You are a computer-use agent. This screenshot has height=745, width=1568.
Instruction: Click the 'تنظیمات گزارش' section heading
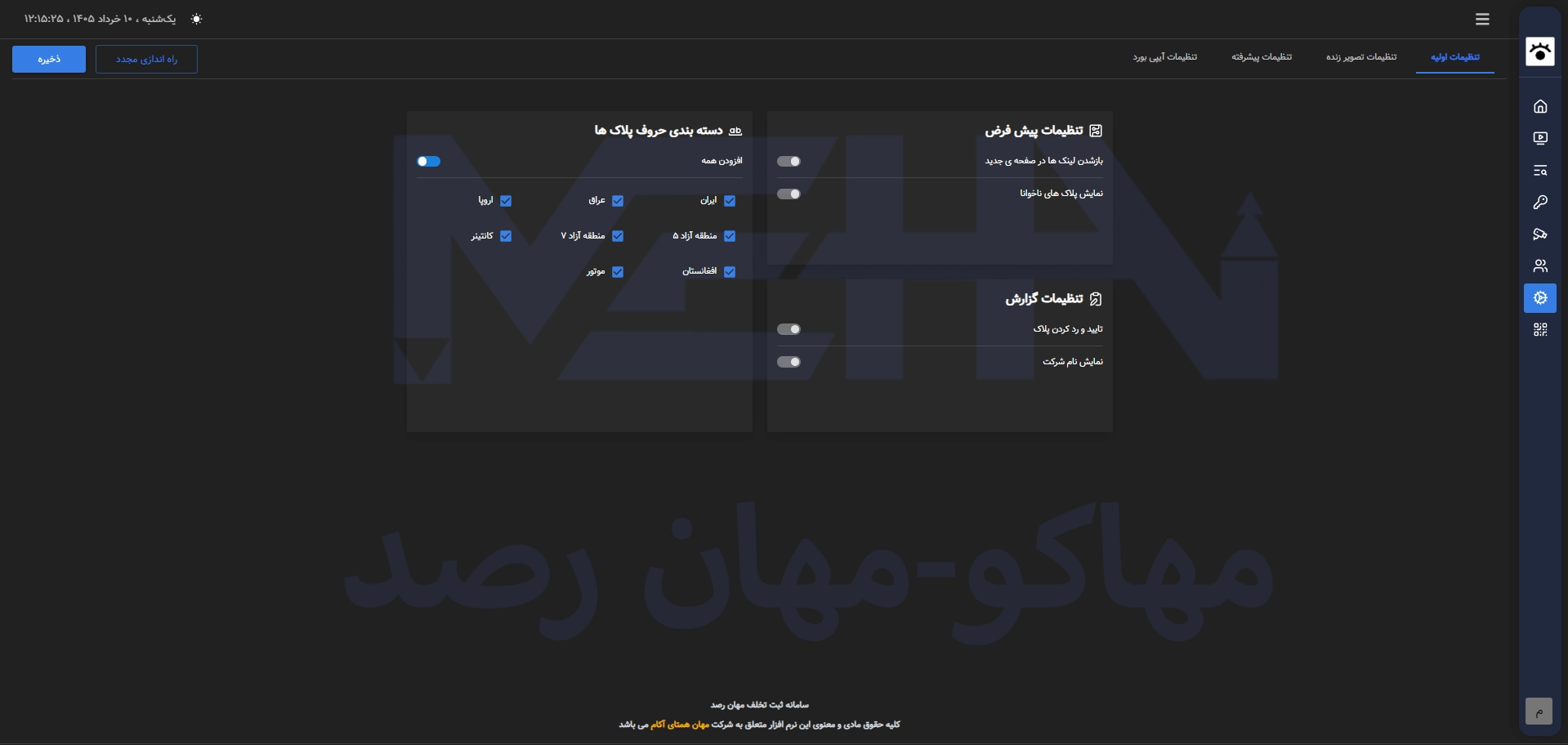tap(1044, 299)
